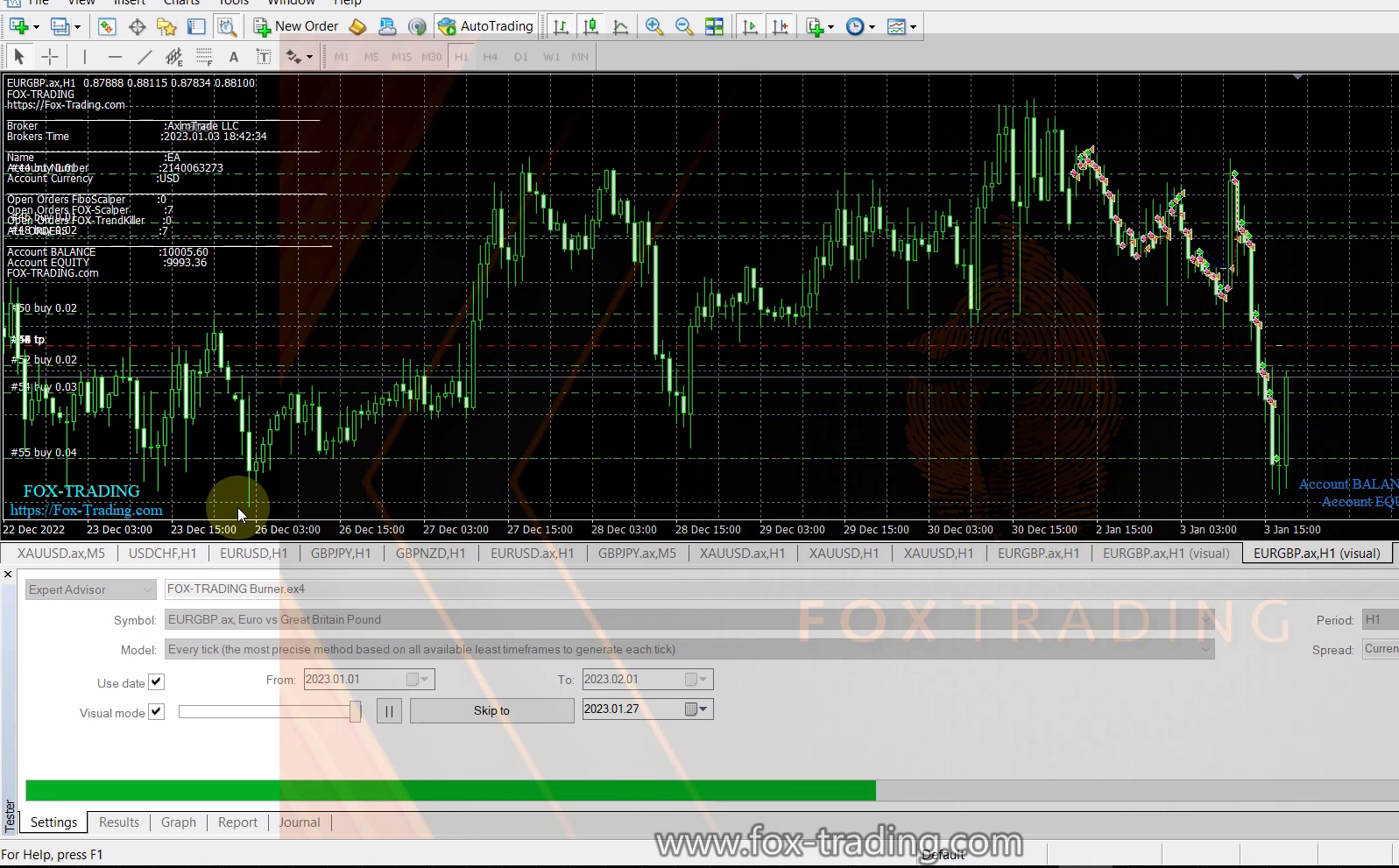
Task: Switch chart to bar chart mode
Action: click(x=561, y=26)
